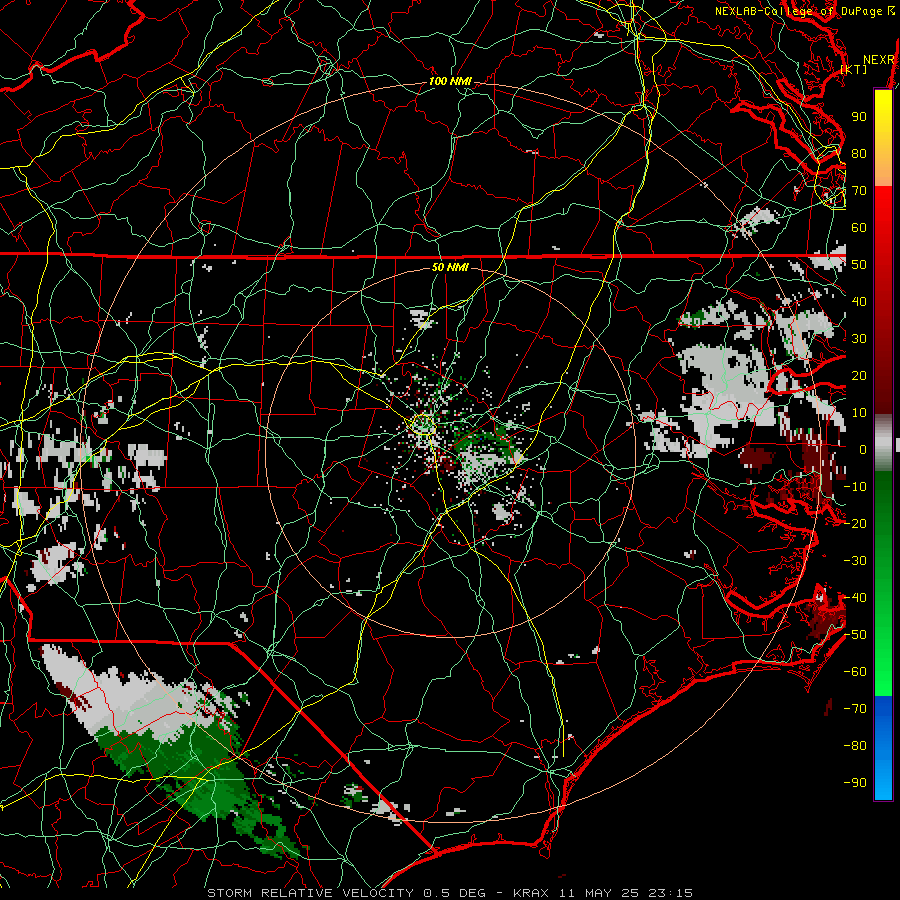Screen dimensions: 900x900
Task: Click the 100 NMI range ring label
Action: click(x=450, y=82)
